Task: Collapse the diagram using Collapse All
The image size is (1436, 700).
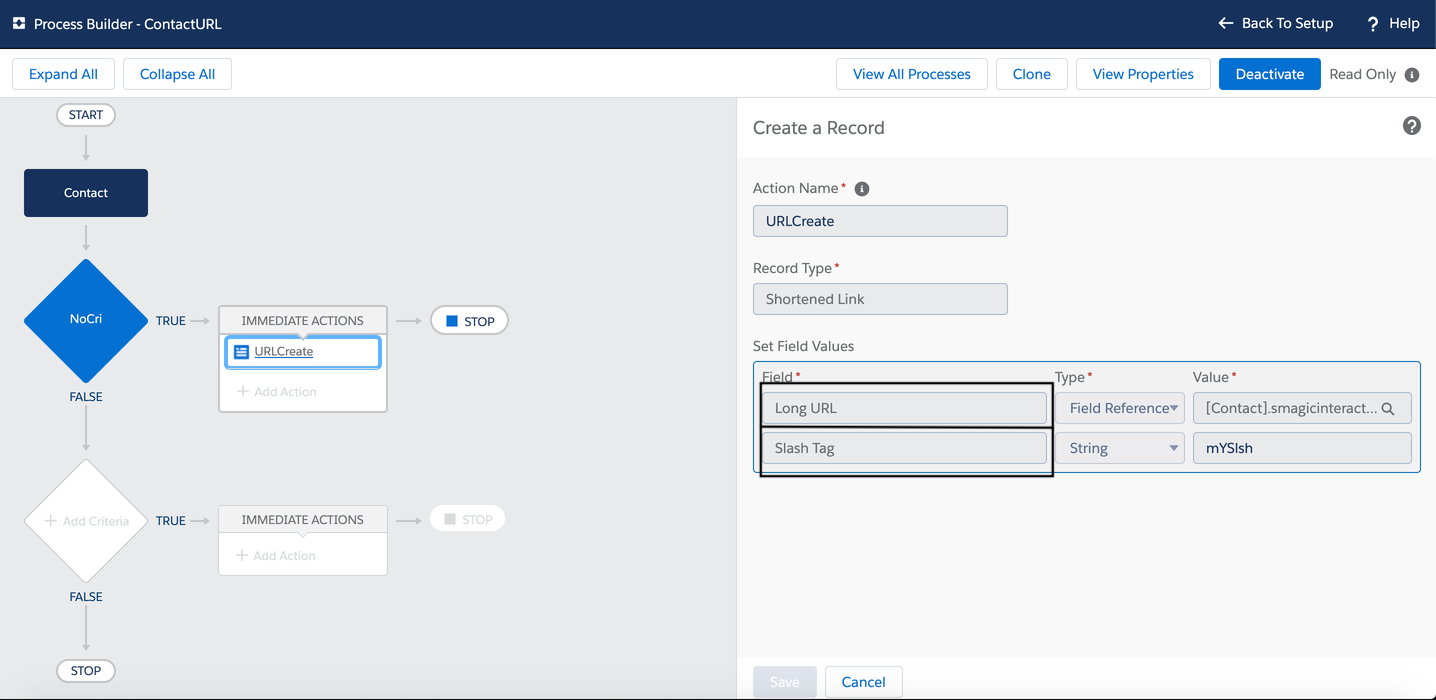Action: tap(177, 74)
